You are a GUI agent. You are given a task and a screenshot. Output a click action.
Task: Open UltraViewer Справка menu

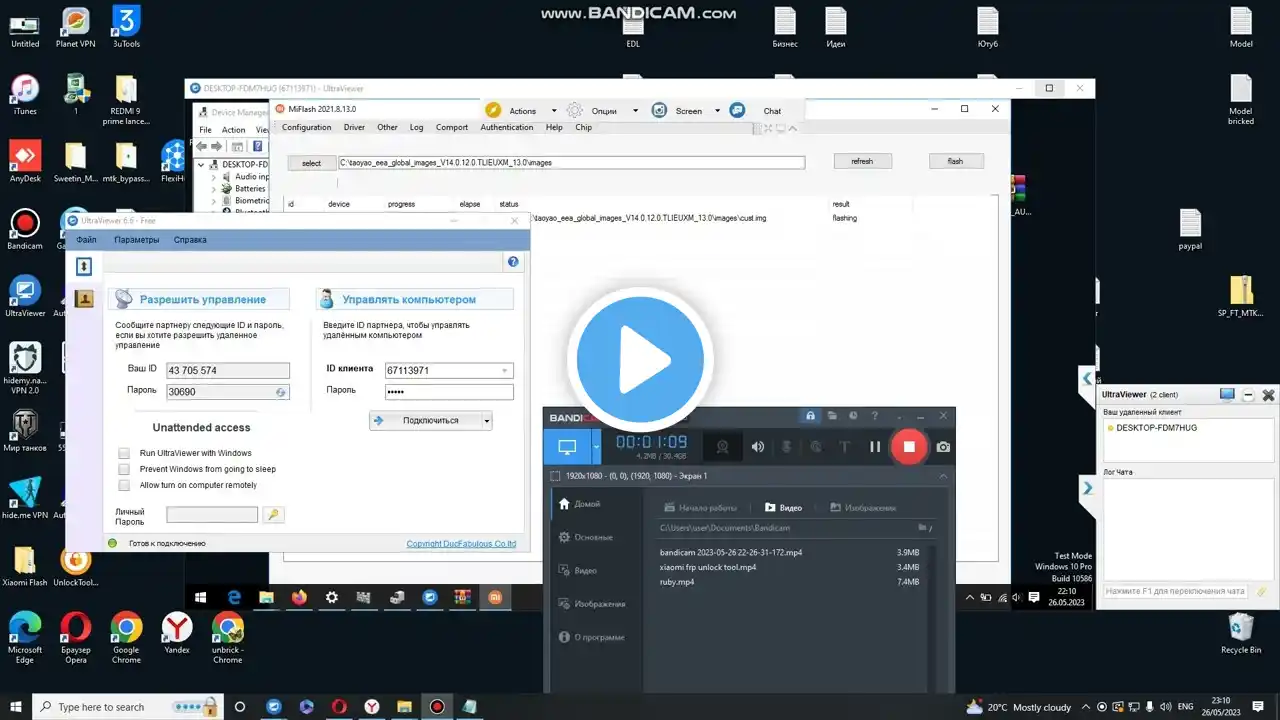pyautogui.click(x=190, y=240)
